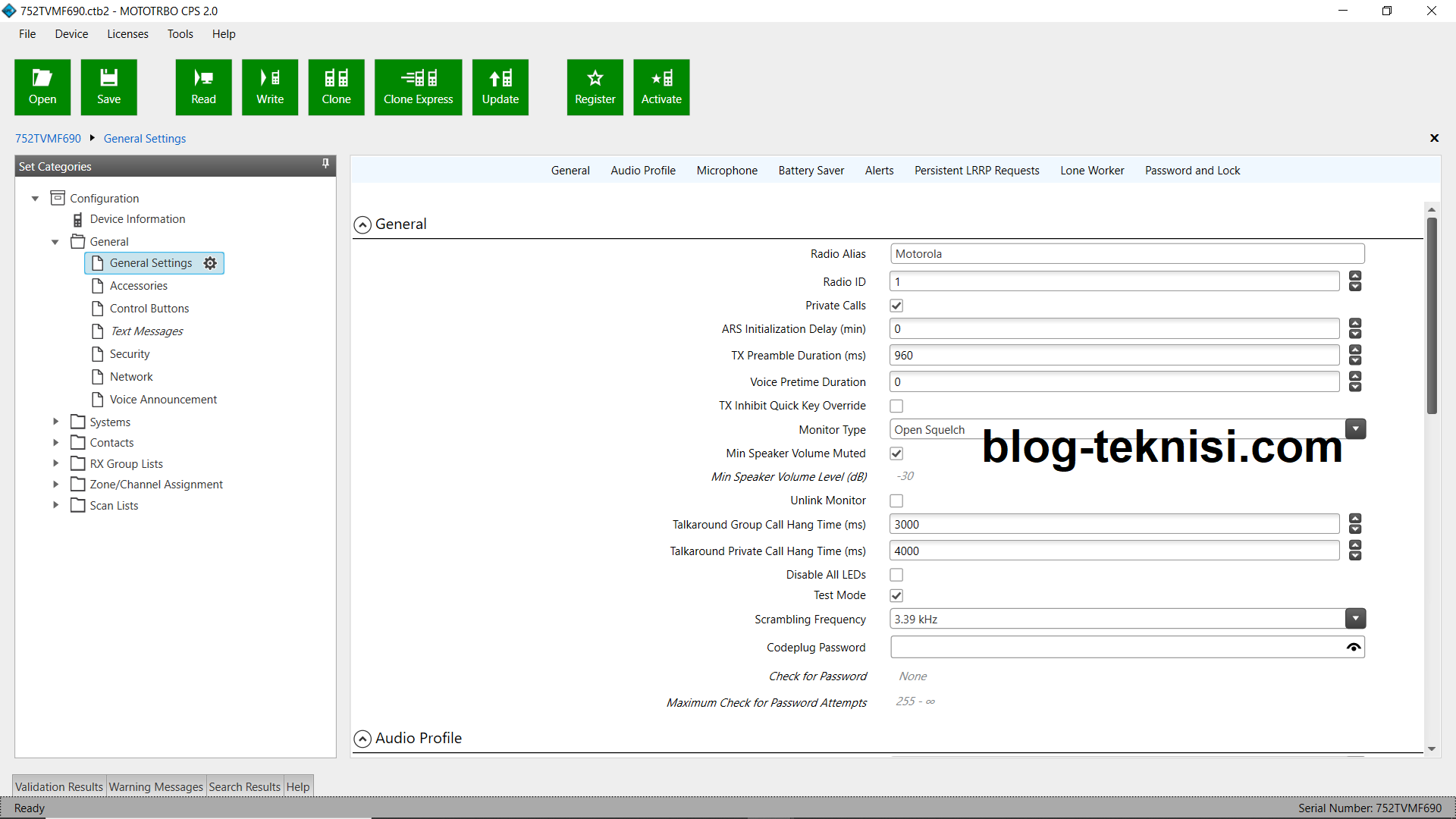This screenshot has height=819, width=1456.
Task: Reveal Codeplug Password with eye icon
Action: point(1353,648)
